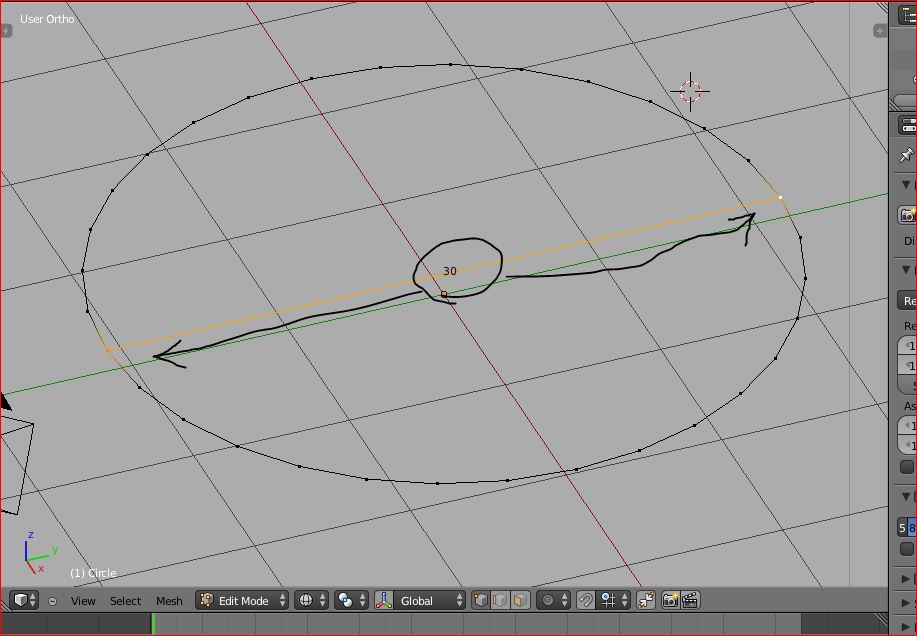
Task: Open snap element type selector
Action: coord(613,600)
